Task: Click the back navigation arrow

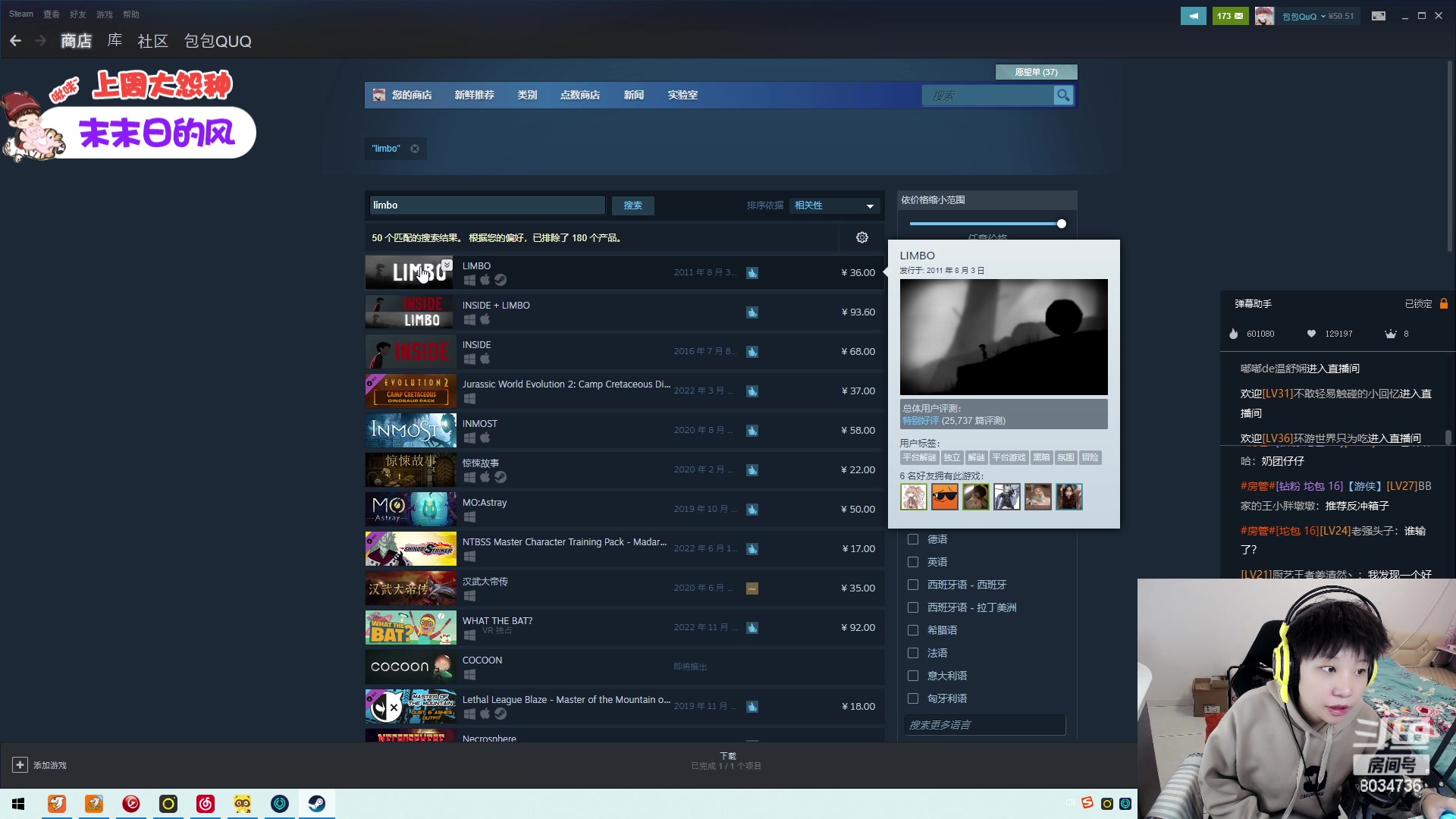Action: (x=15, y=41)
